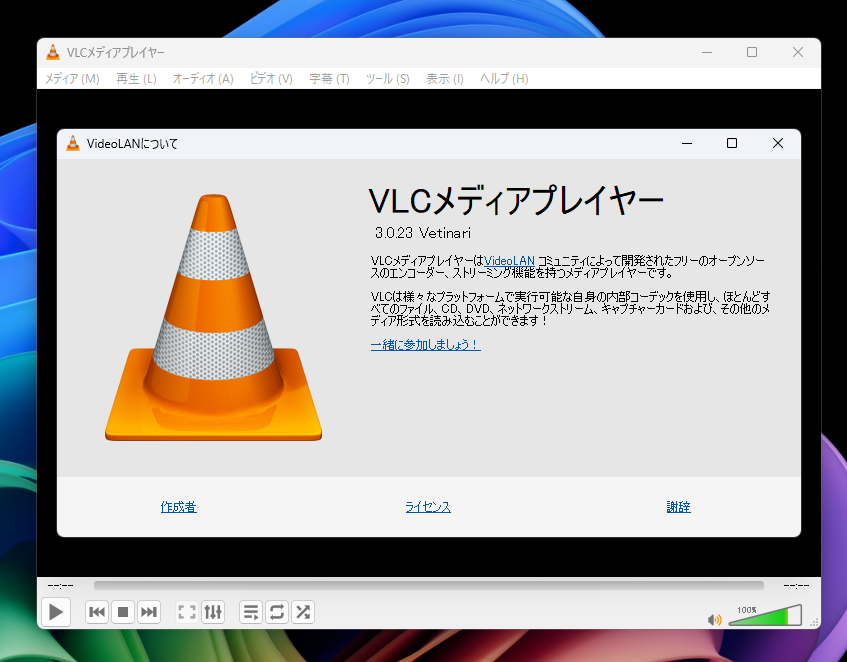Start playback with the Play button
The image size is (847, 662).
(x=56, y=611)
